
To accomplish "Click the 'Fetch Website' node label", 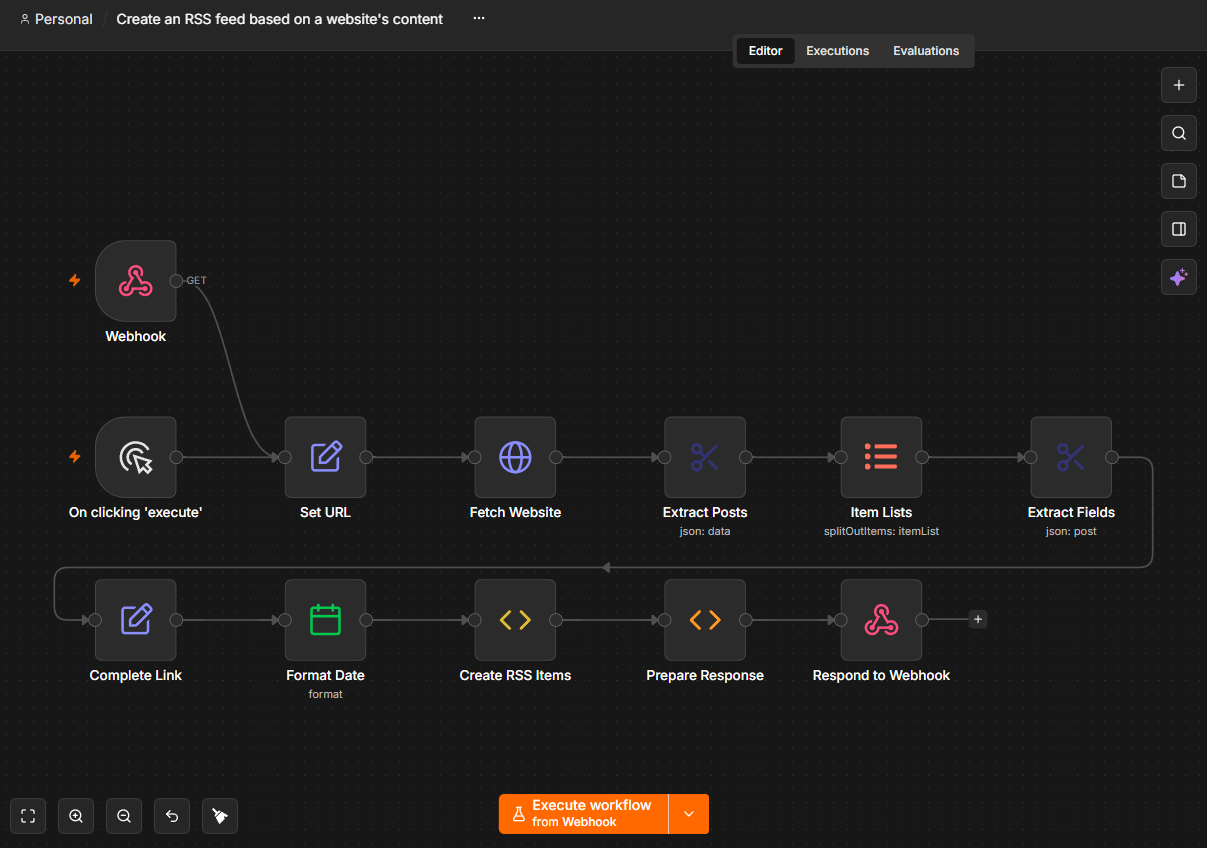I will point(515,512).
